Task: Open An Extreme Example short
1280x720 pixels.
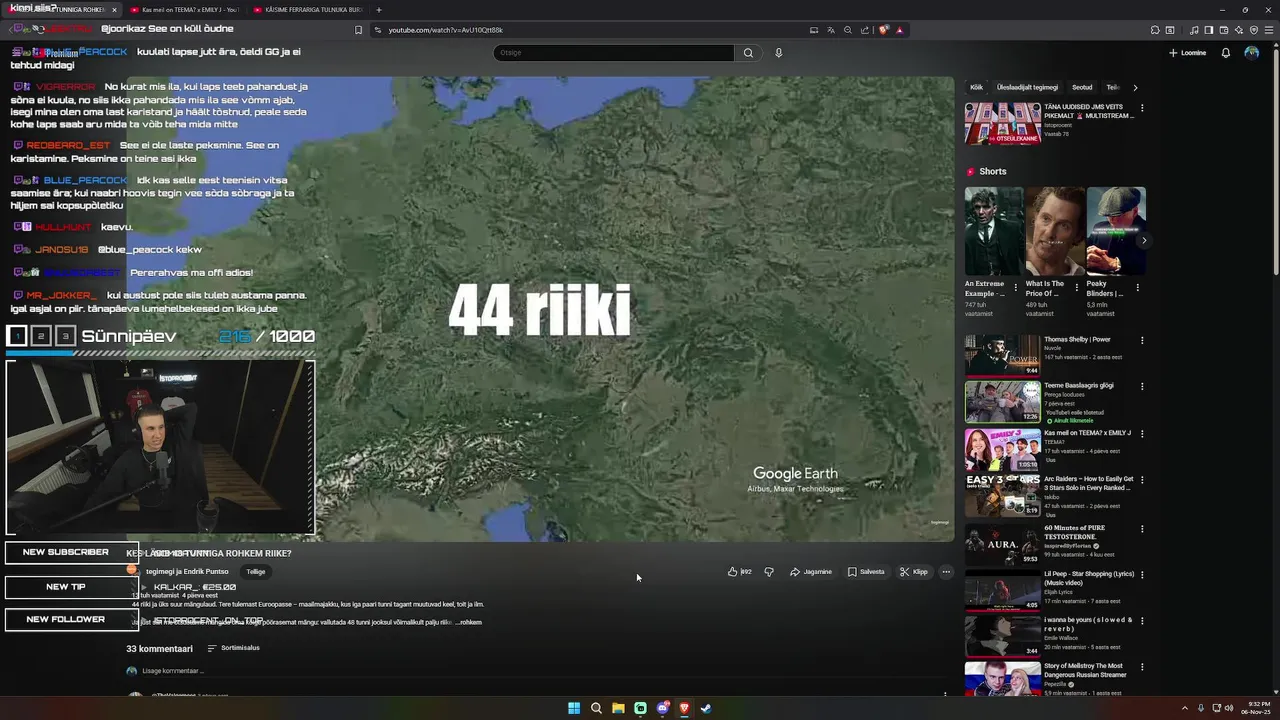Action: click(994, 231)
